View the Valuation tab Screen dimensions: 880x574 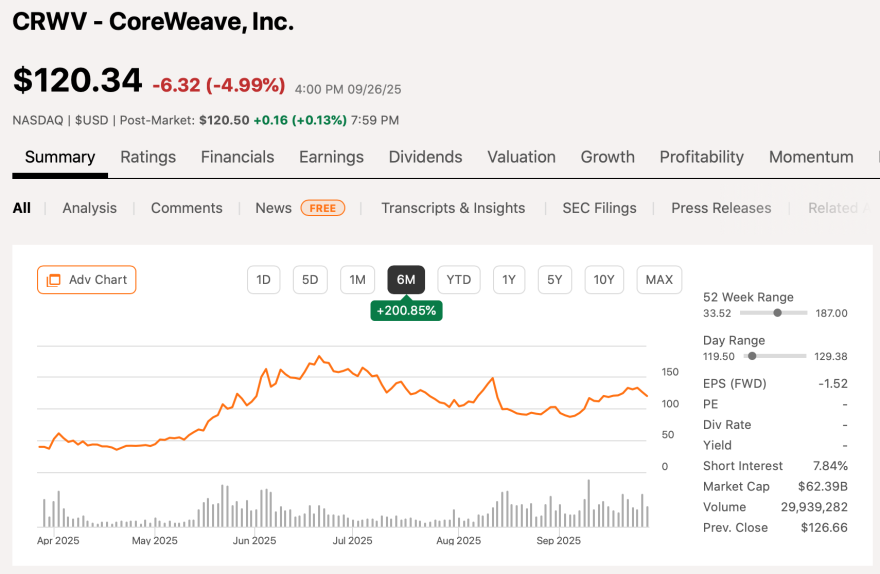click(x=521, y=157)
